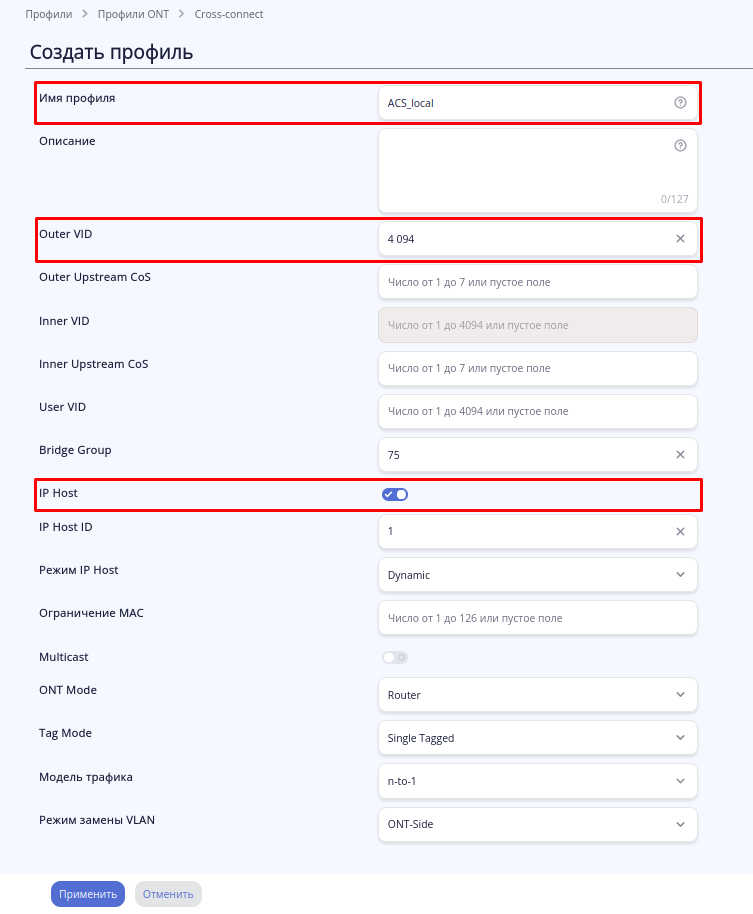Image resolution: width=753 pixels, height=914 pixels.
Task: Clear the IP Host ID value
Action: (x=680, y=531)
